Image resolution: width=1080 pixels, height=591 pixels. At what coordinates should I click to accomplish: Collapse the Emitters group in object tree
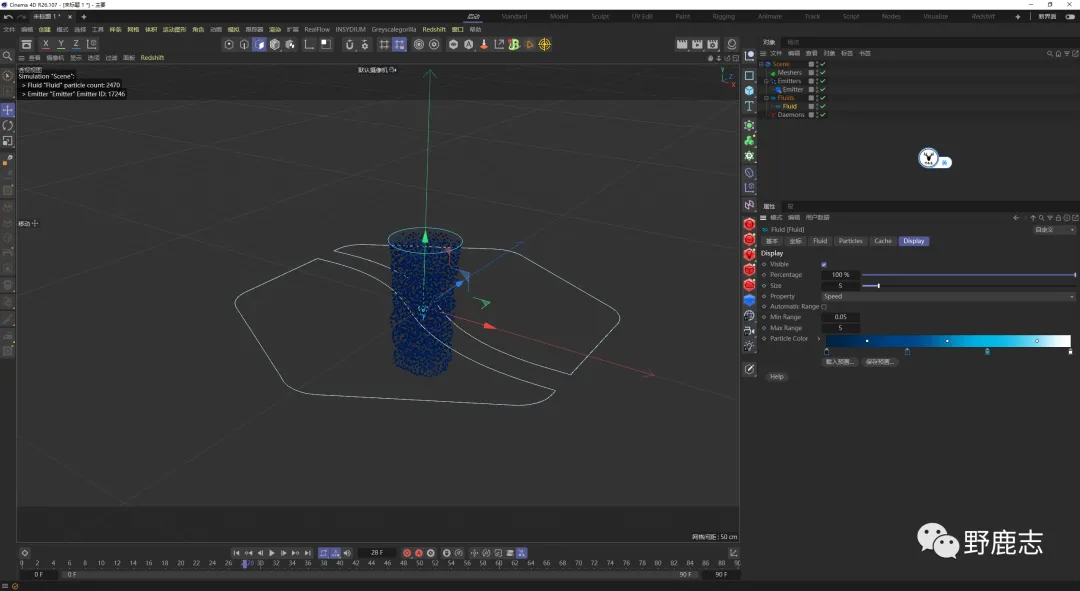(767, 81)
